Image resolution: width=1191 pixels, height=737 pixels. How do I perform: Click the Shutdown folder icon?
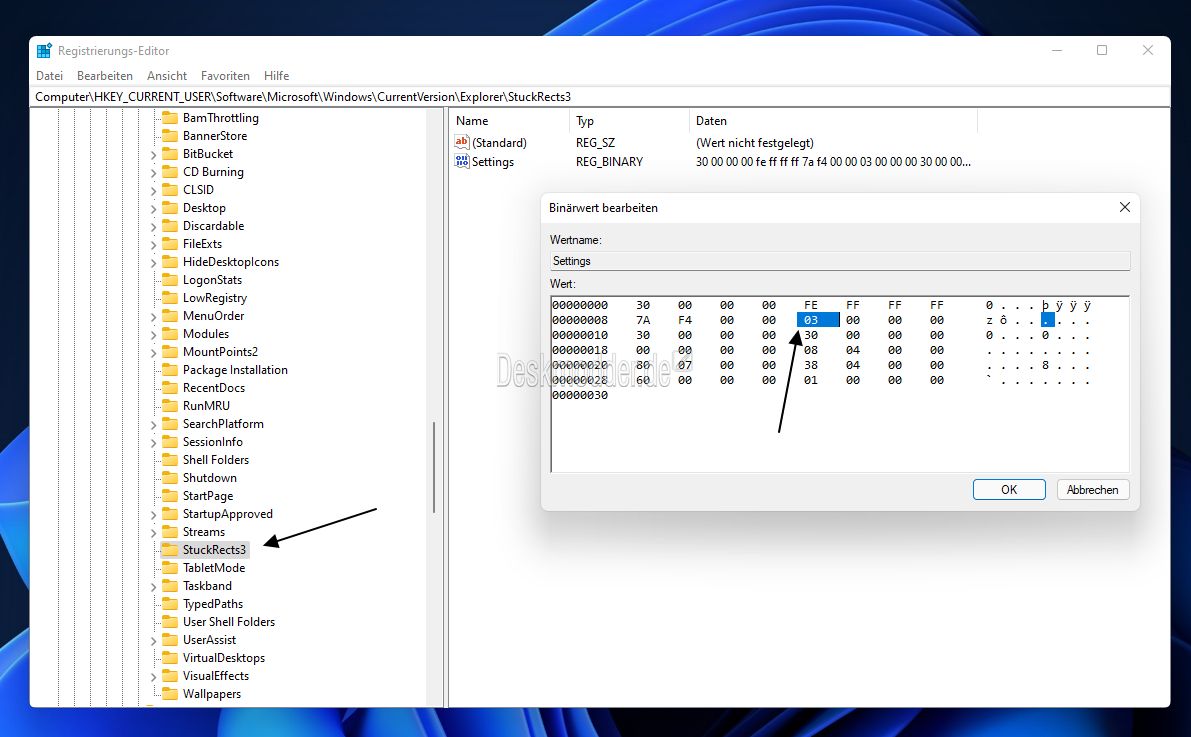click(170, 478)
